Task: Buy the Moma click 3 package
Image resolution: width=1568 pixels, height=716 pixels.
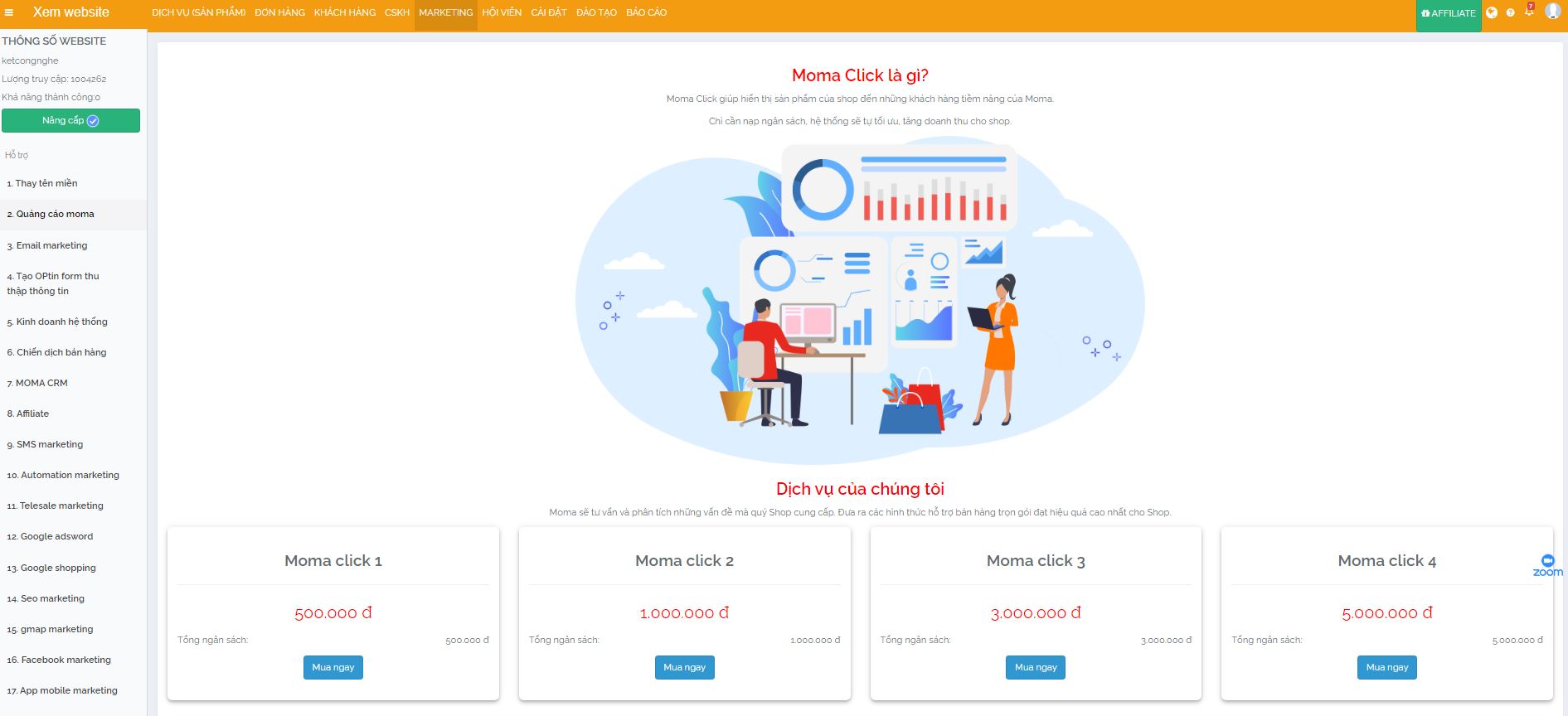Action: [1035, 667]
